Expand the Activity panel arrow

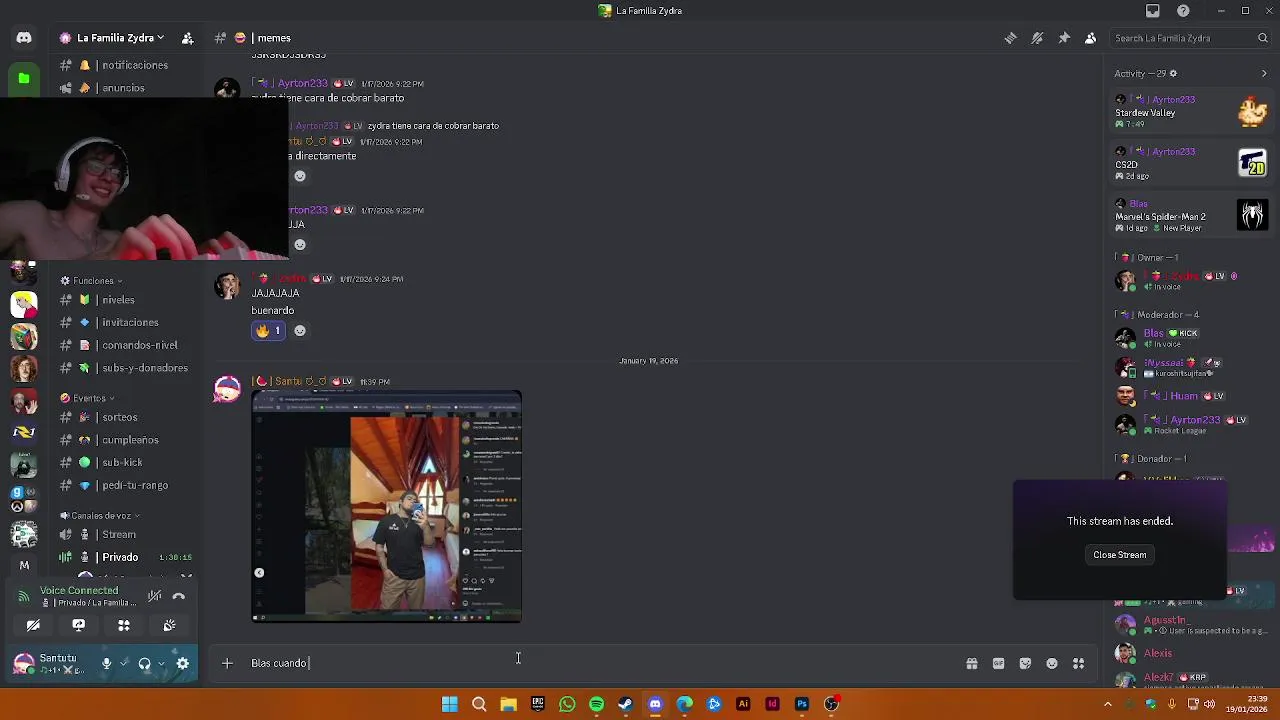(1264, 74)
